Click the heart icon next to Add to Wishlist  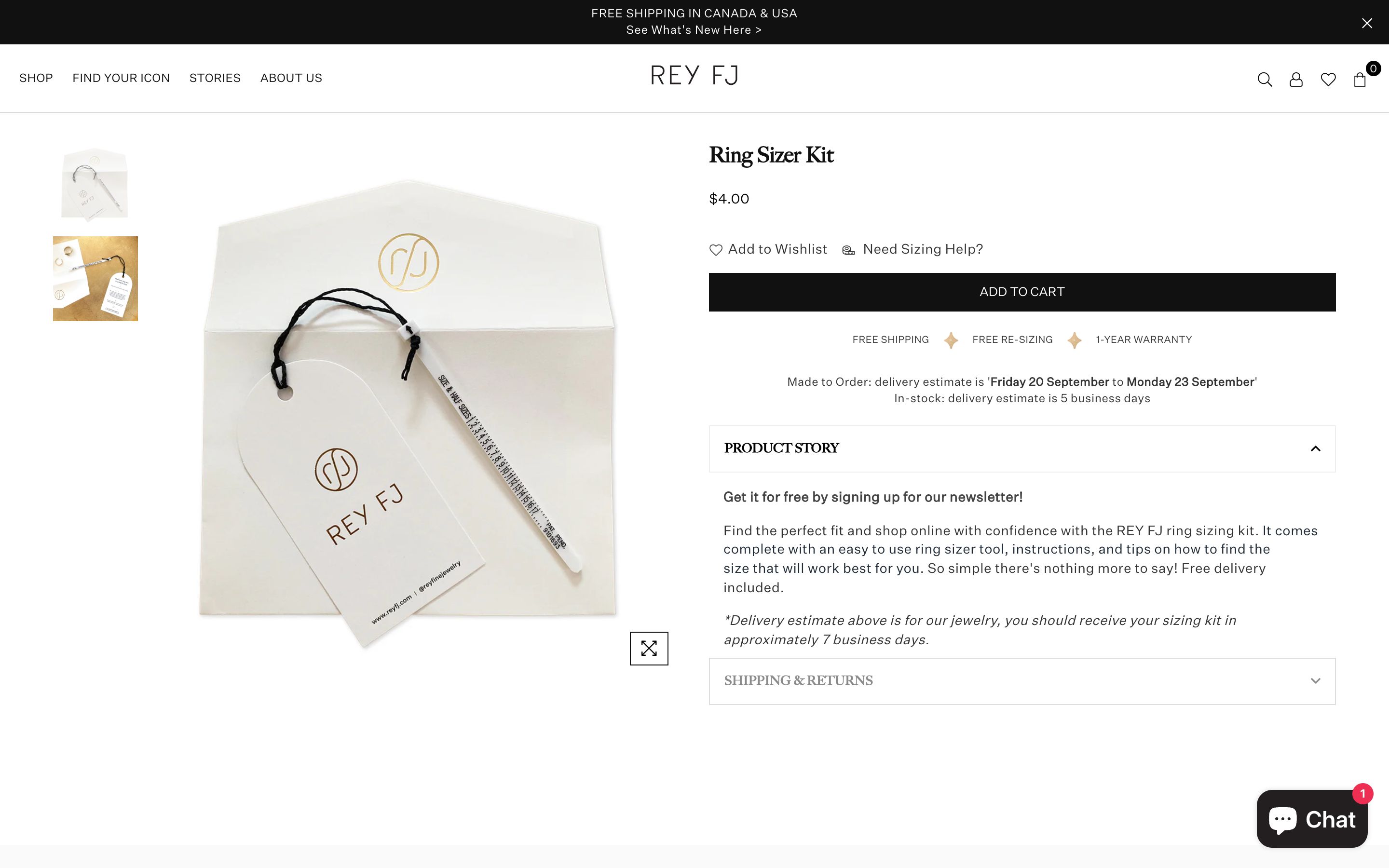[x=716, y=249]
